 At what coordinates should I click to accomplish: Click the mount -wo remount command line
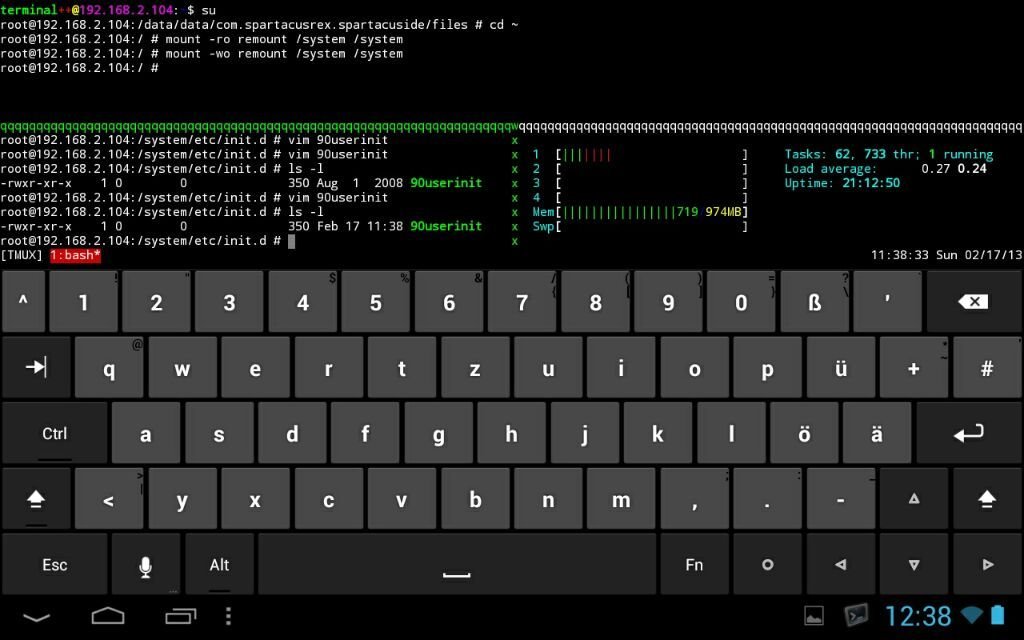[x=284, y=54]
